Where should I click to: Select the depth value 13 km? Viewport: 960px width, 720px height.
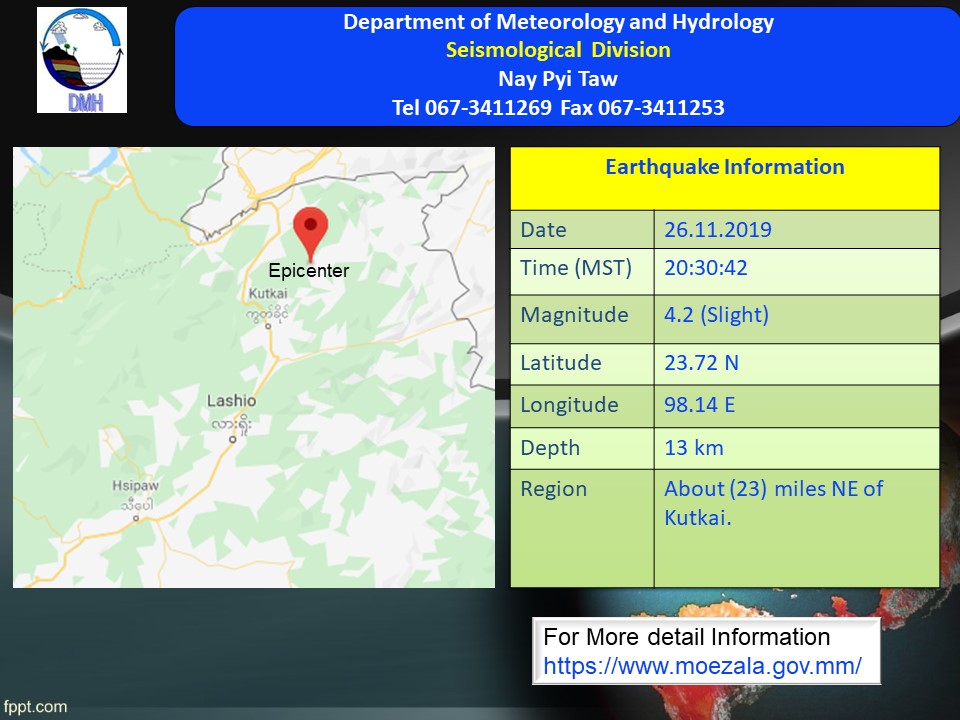pos(694,448)
